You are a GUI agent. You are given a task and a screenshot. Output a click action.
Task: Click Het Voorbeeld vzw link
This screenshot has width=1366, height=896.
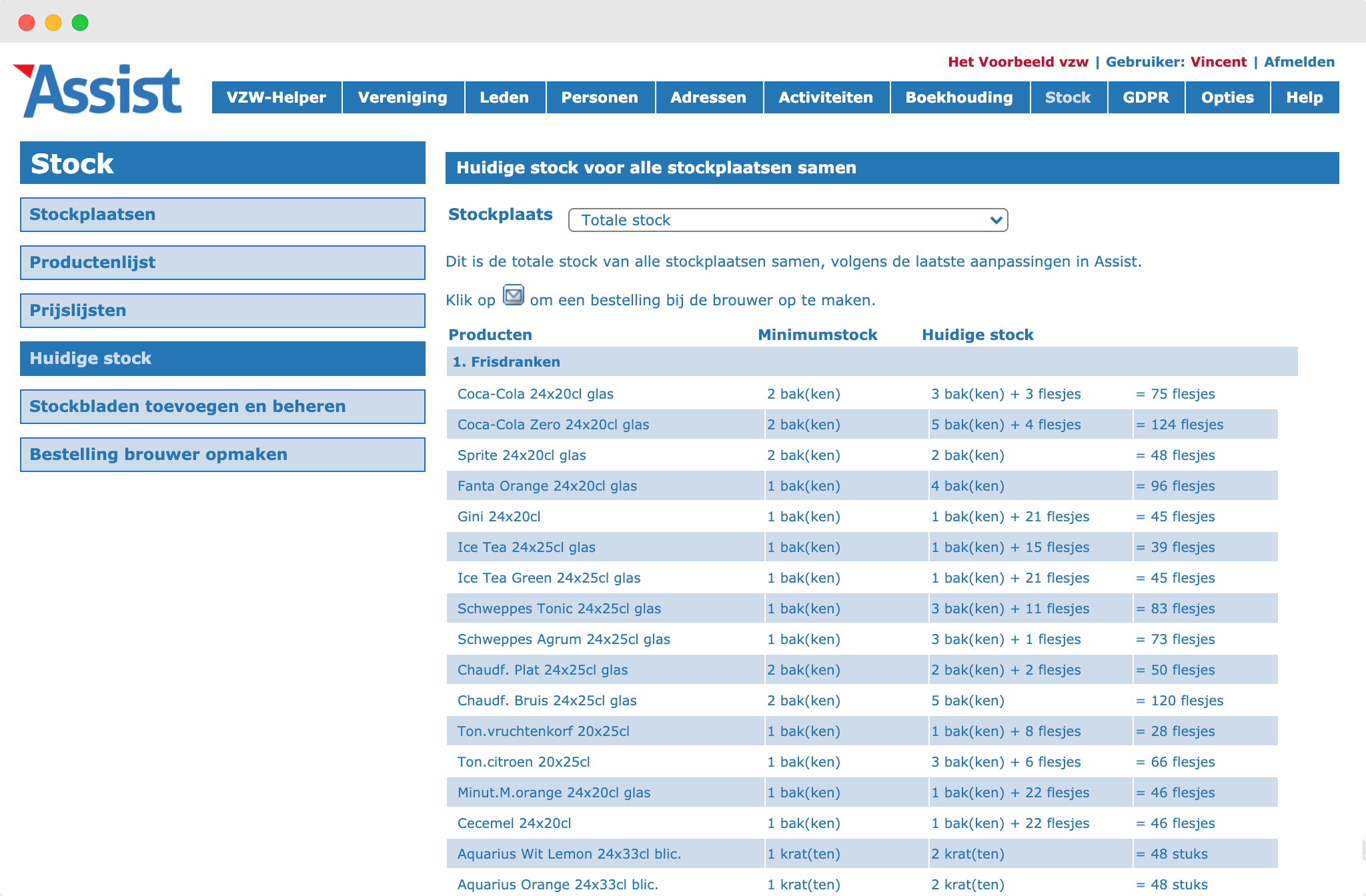[x=1018, y=62]
